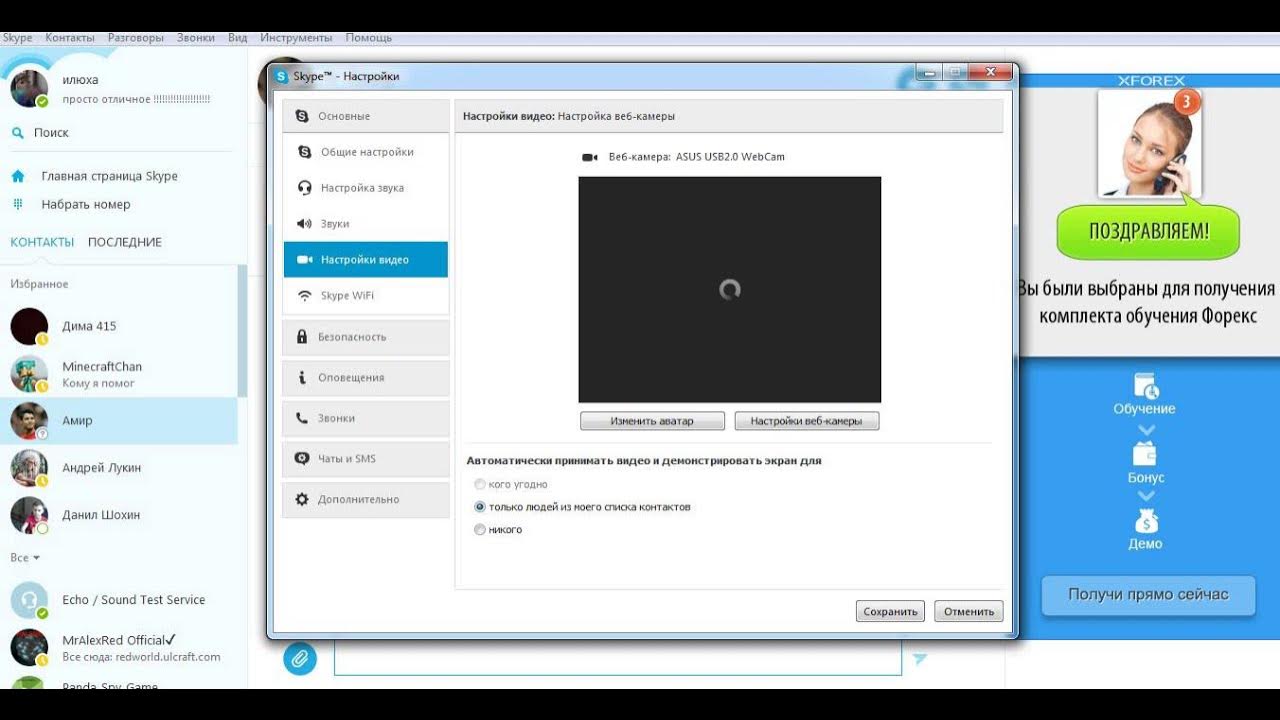
Task: Click the phone icon beside Звонки section
Action: click(x=302, y=418)
